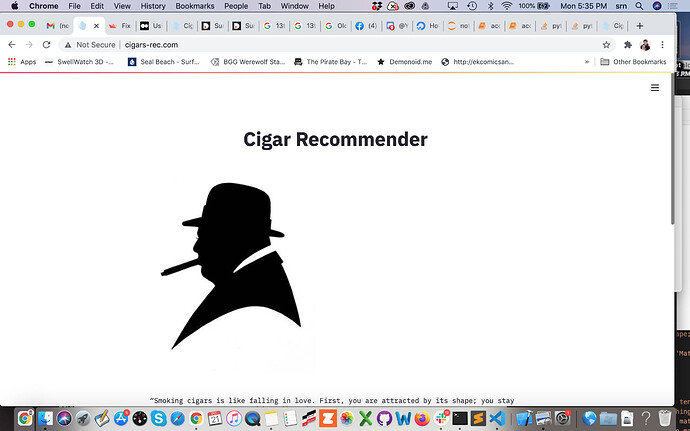Switch to the Fix tab
This screenshot has height=431, width=690.
coord(120,26)
